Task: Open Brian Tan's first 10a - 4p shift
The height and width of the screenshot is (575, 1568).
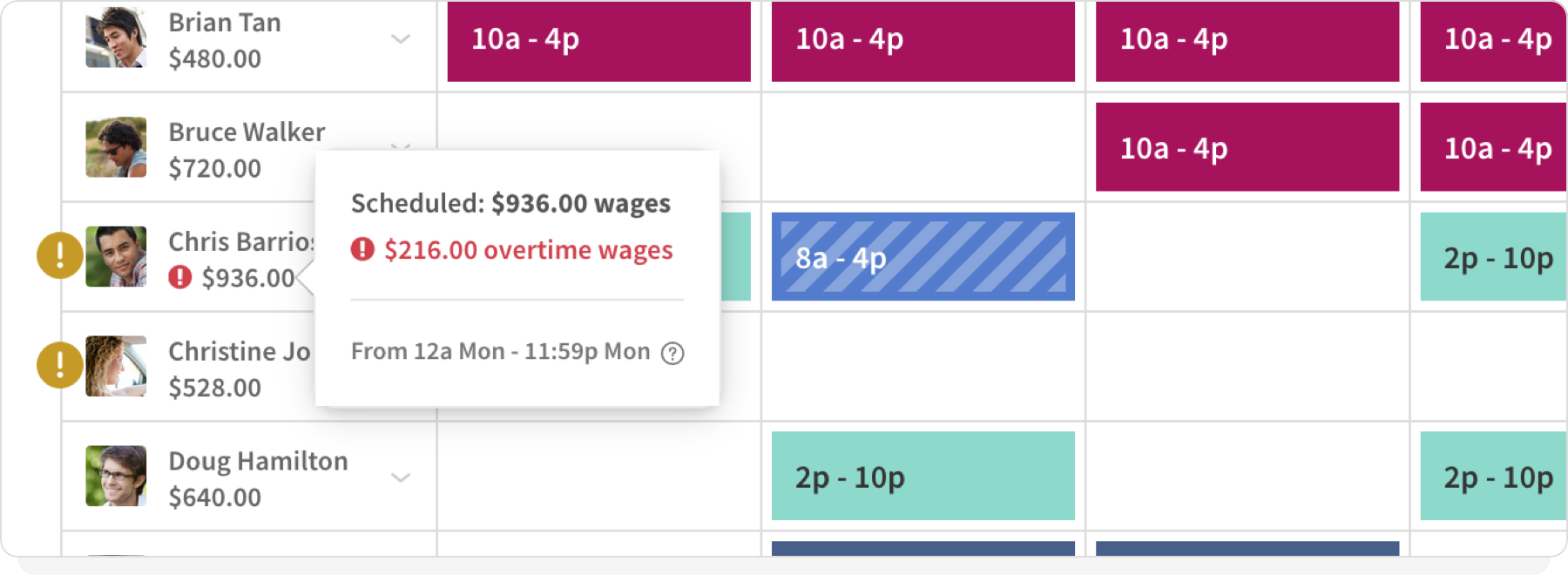Action: (x=598, y=40)
